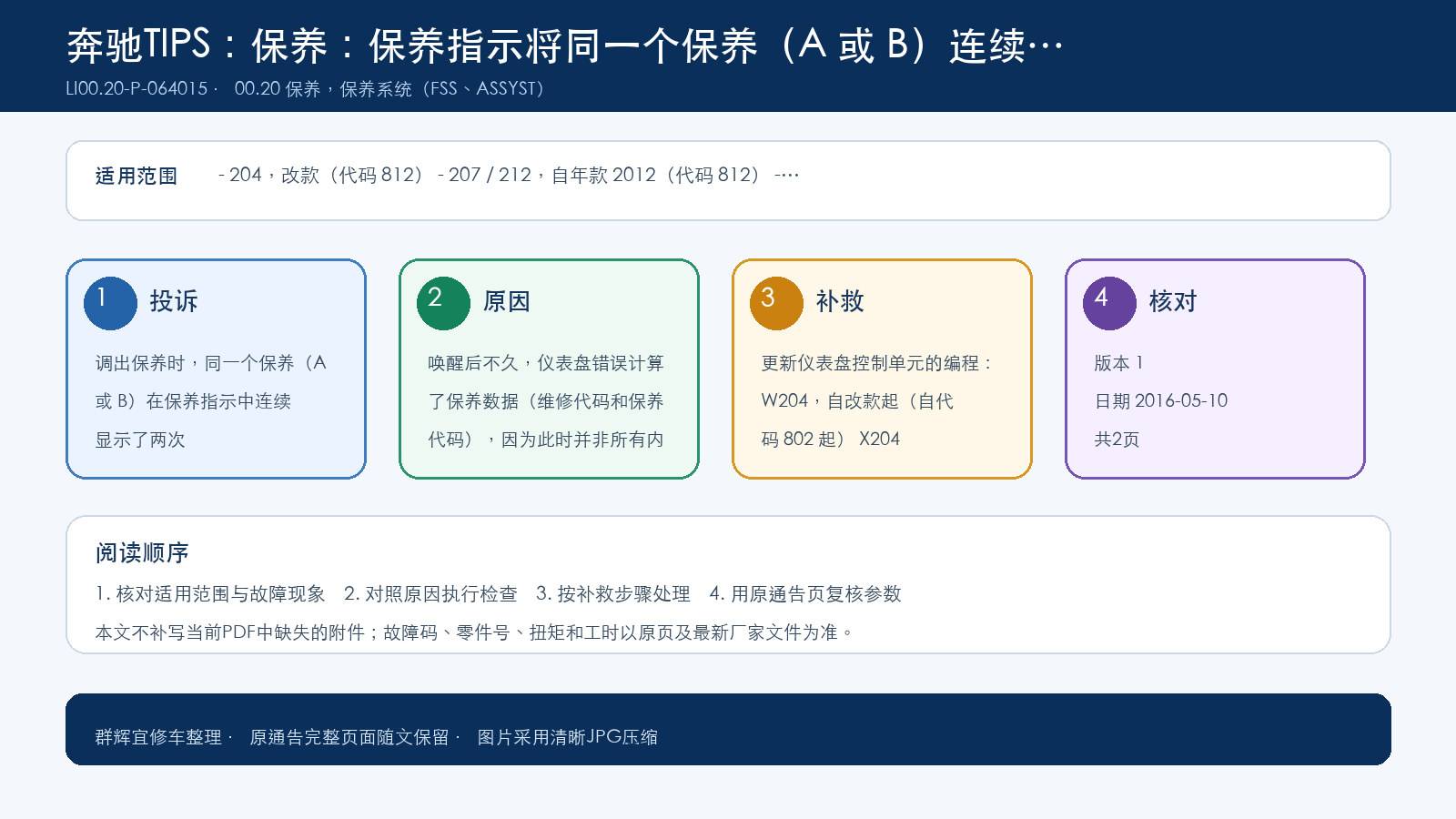Click footer text 原通告完整页面随文保留
The image size is (1456, 819).
click(x=349, y=737)
